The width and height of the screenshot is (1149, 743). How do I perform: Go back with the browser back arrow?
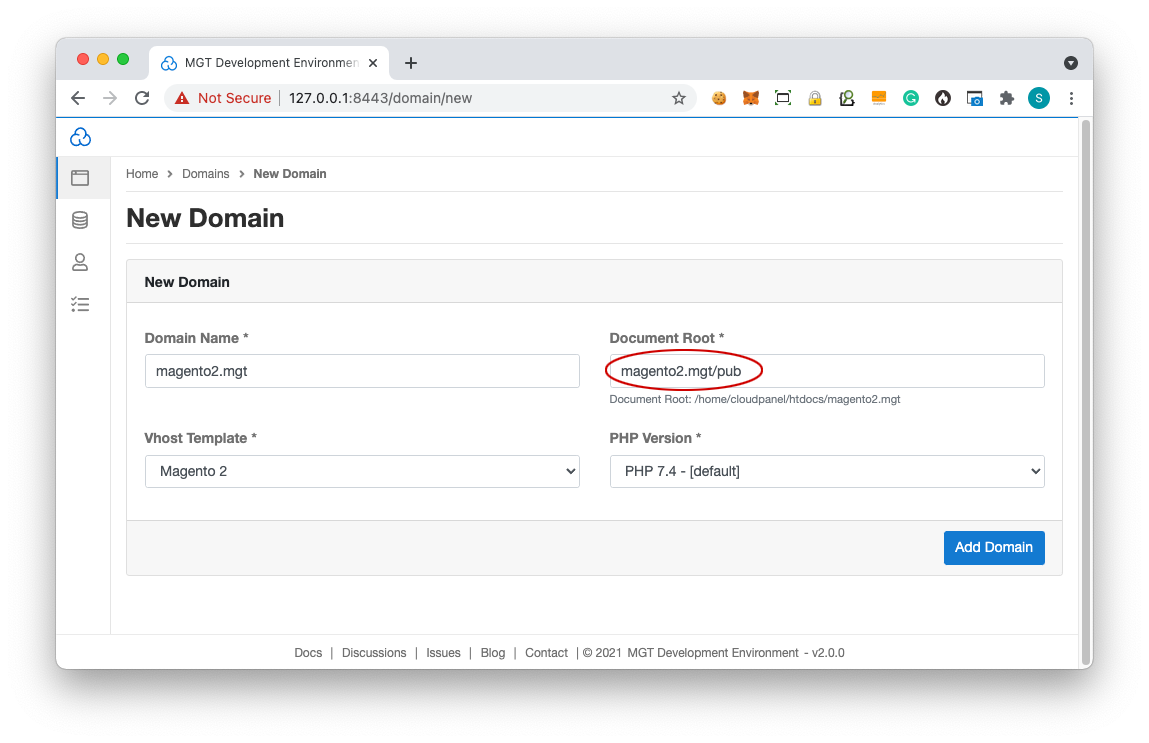(x=78, y=98)
